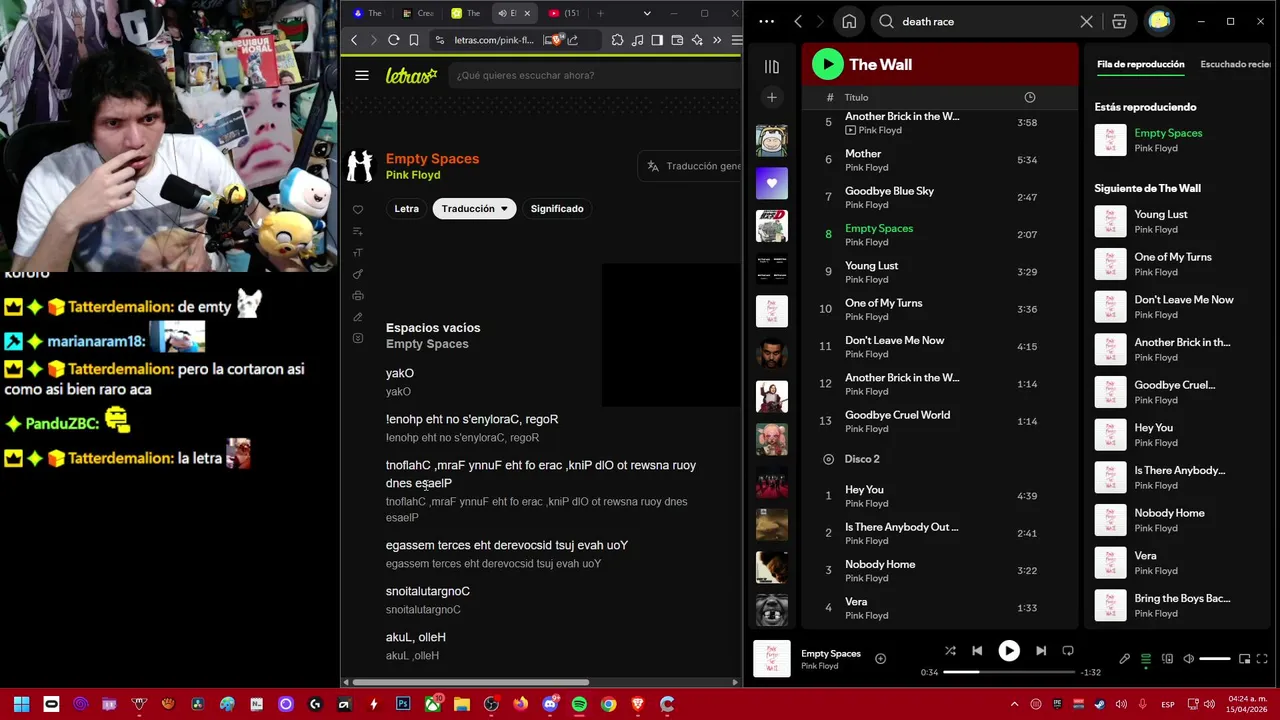The height and width of the screenshot is (720, 1280).
Task: Click the song progress bar
Action: [x=1009, y=672]
